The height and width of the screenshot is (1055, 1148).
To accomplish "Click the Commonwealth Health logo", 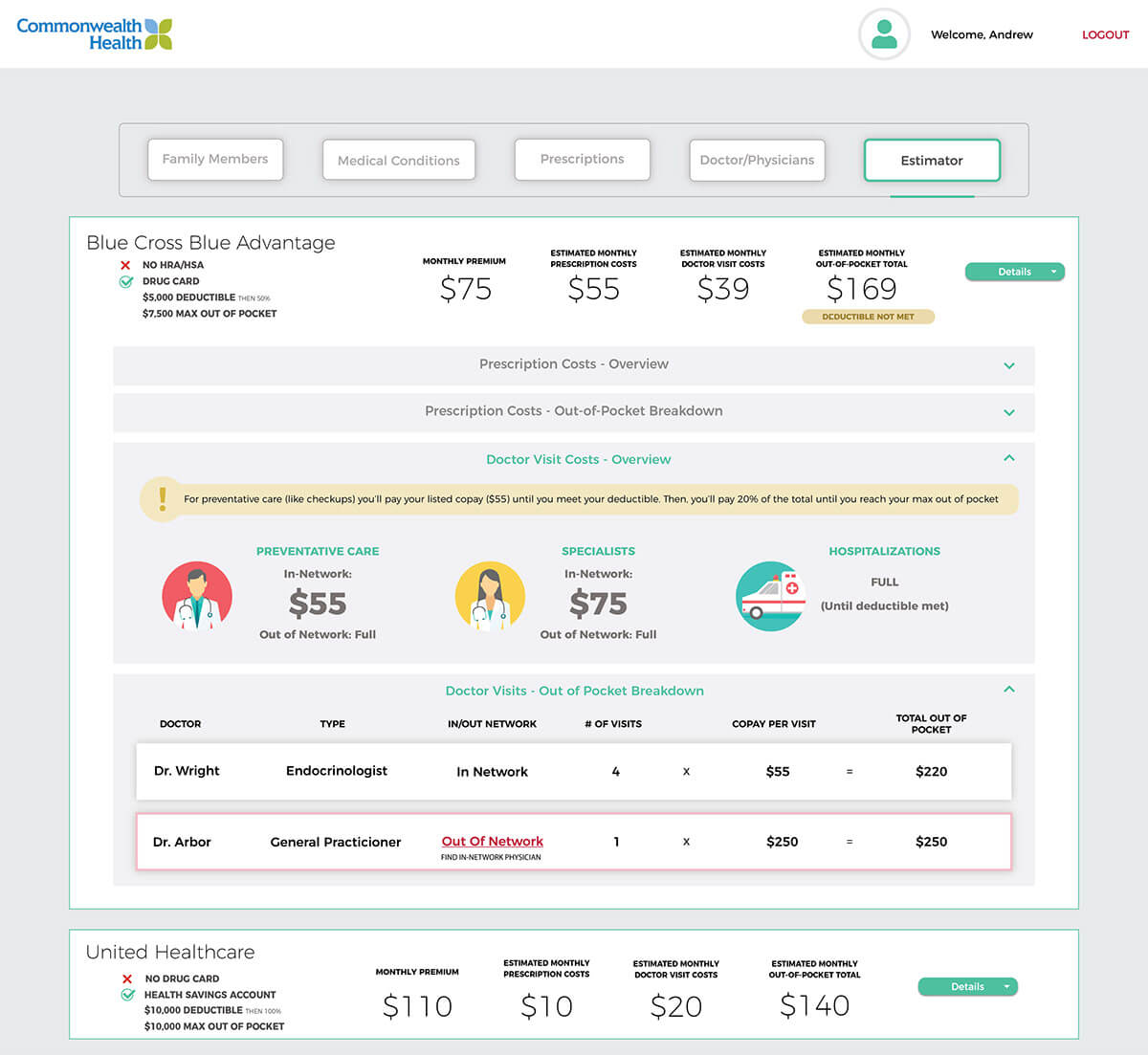I will (x=94, y=33).
